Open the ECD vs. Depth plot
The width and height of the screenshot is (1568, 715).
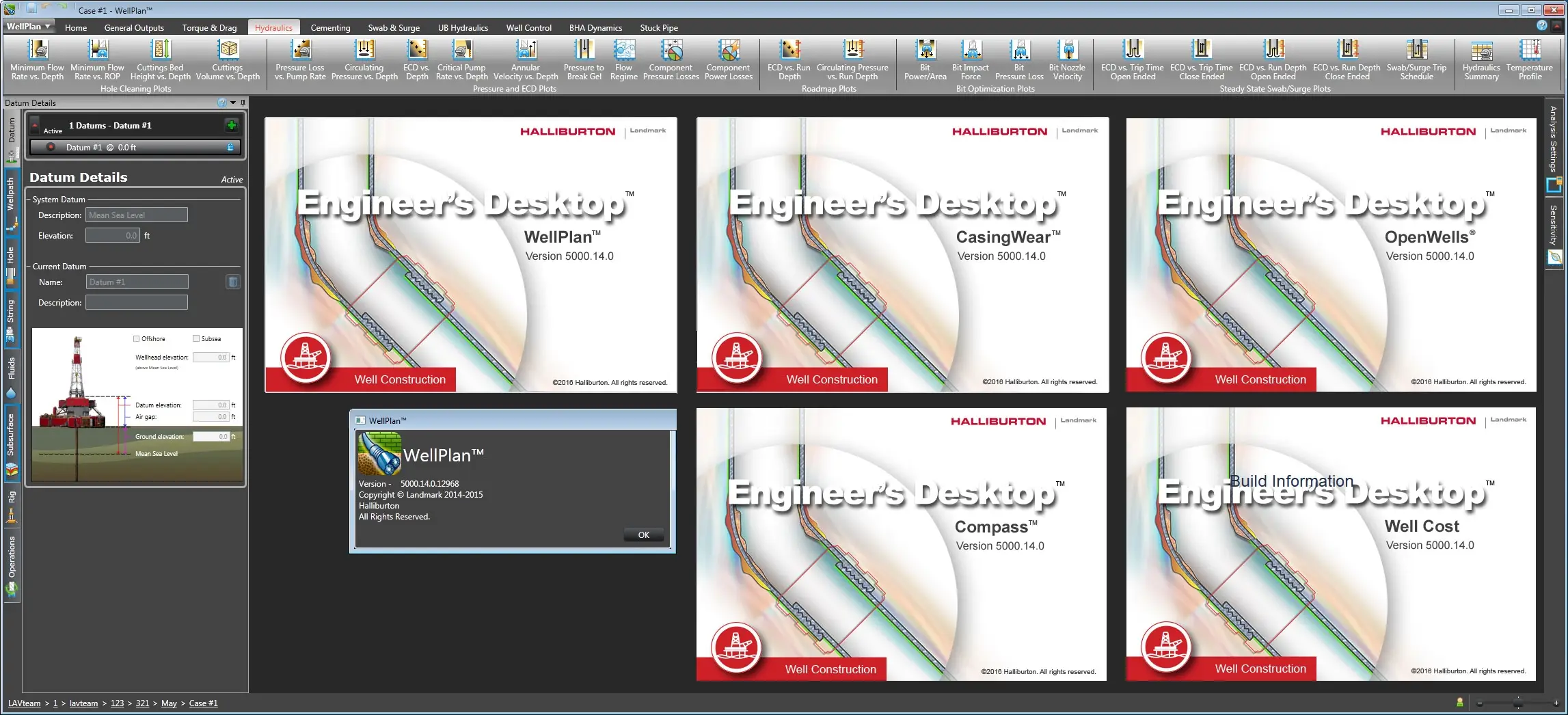tap(416, 60)
